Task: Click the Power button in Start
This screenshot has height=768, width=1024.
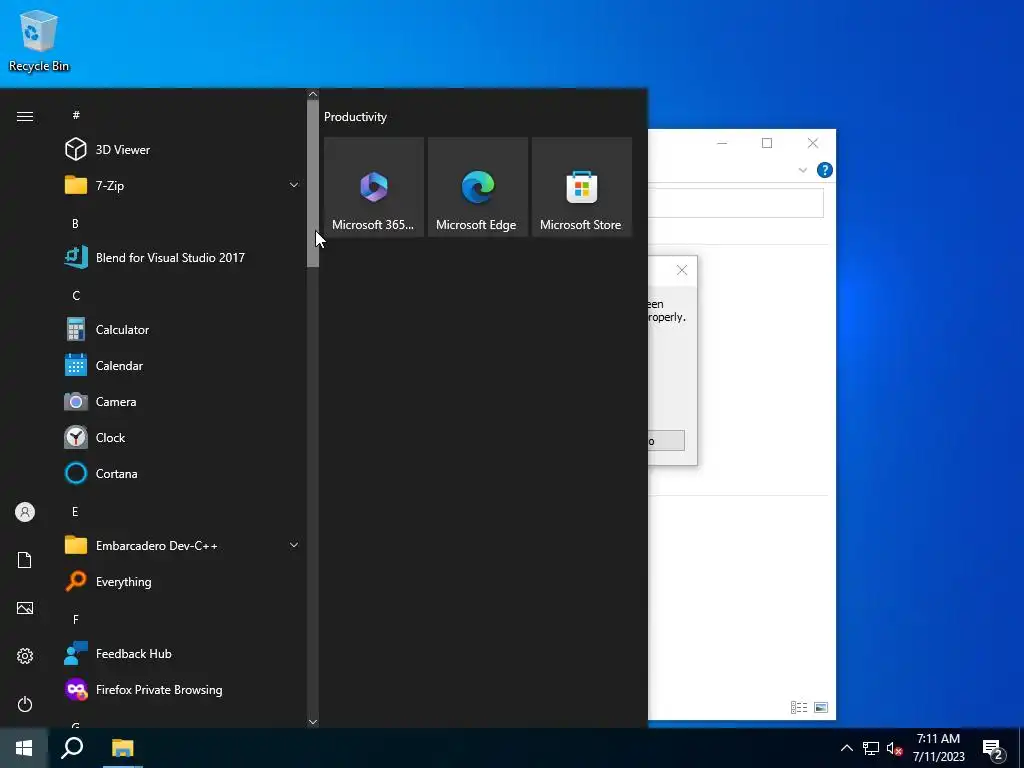Action: (25, 704)
